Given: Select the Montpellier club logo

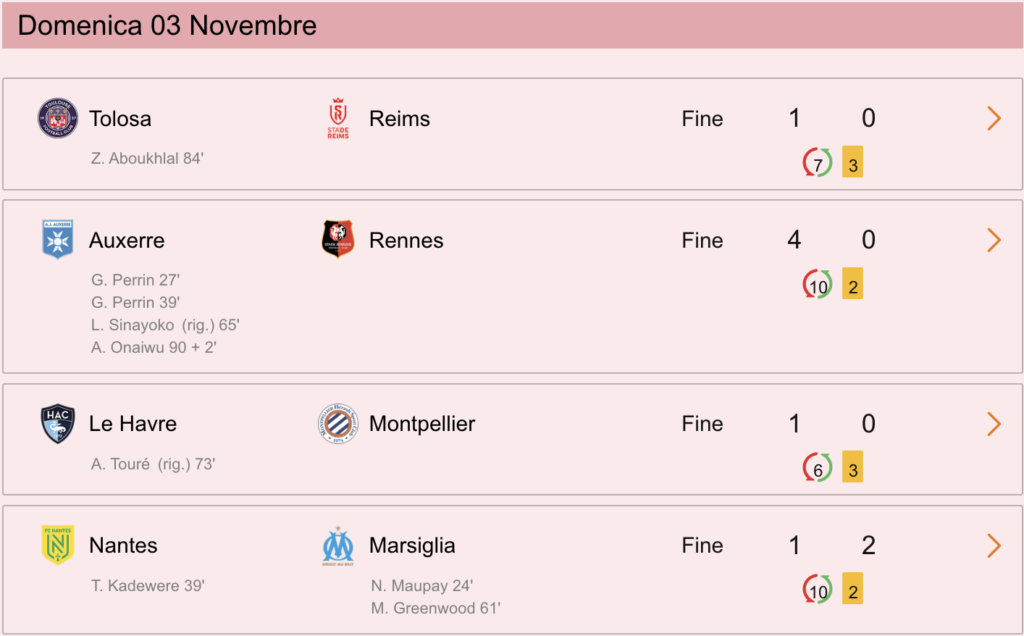Looking at the screenshot, I should pyautogui.click(x=338, y=424).
